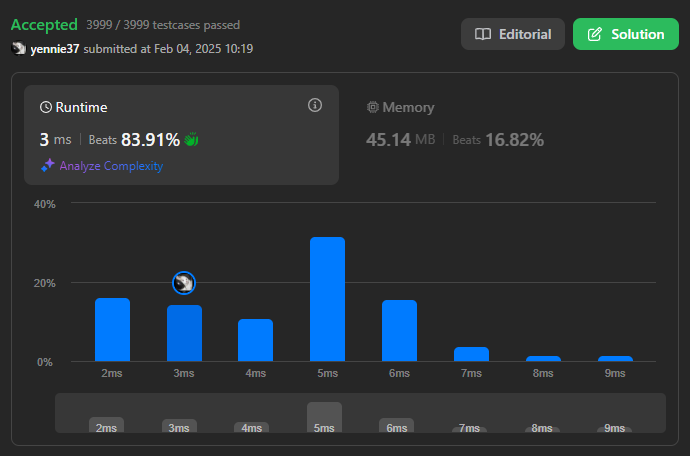Click the tallest 5ms bar
The width and height of the screenshot is (690, 456).
[x=327, y=299]
